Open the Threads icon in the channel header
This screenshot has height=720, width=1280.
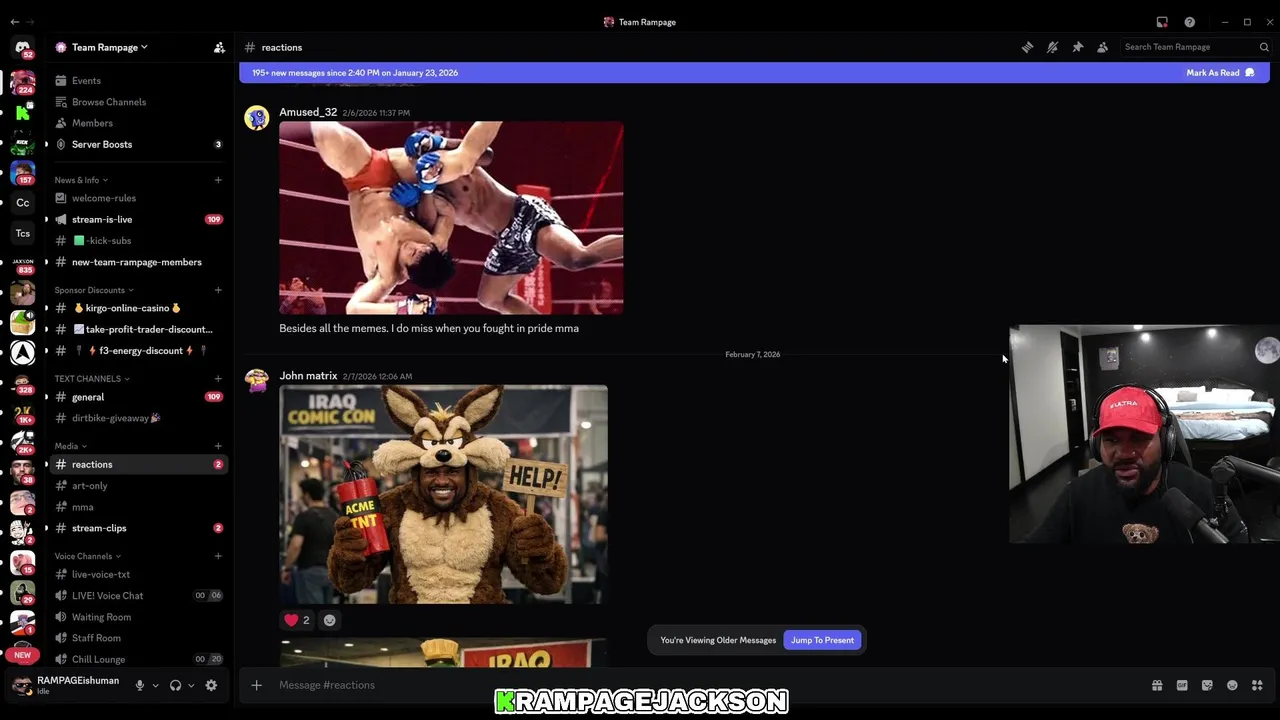1027,47
